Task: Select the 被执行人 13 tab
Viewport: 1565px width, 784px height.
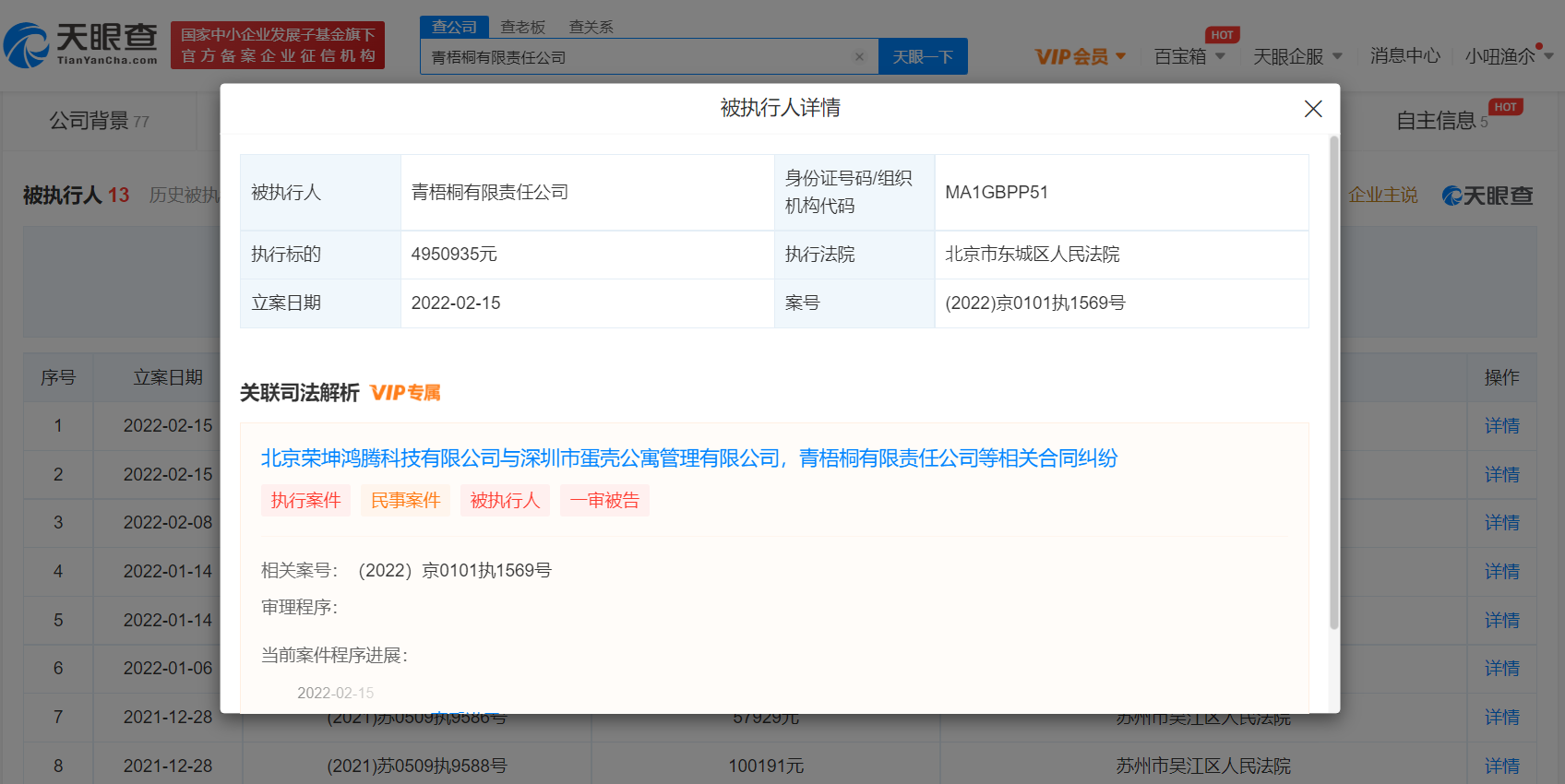Action: (77, 196)
